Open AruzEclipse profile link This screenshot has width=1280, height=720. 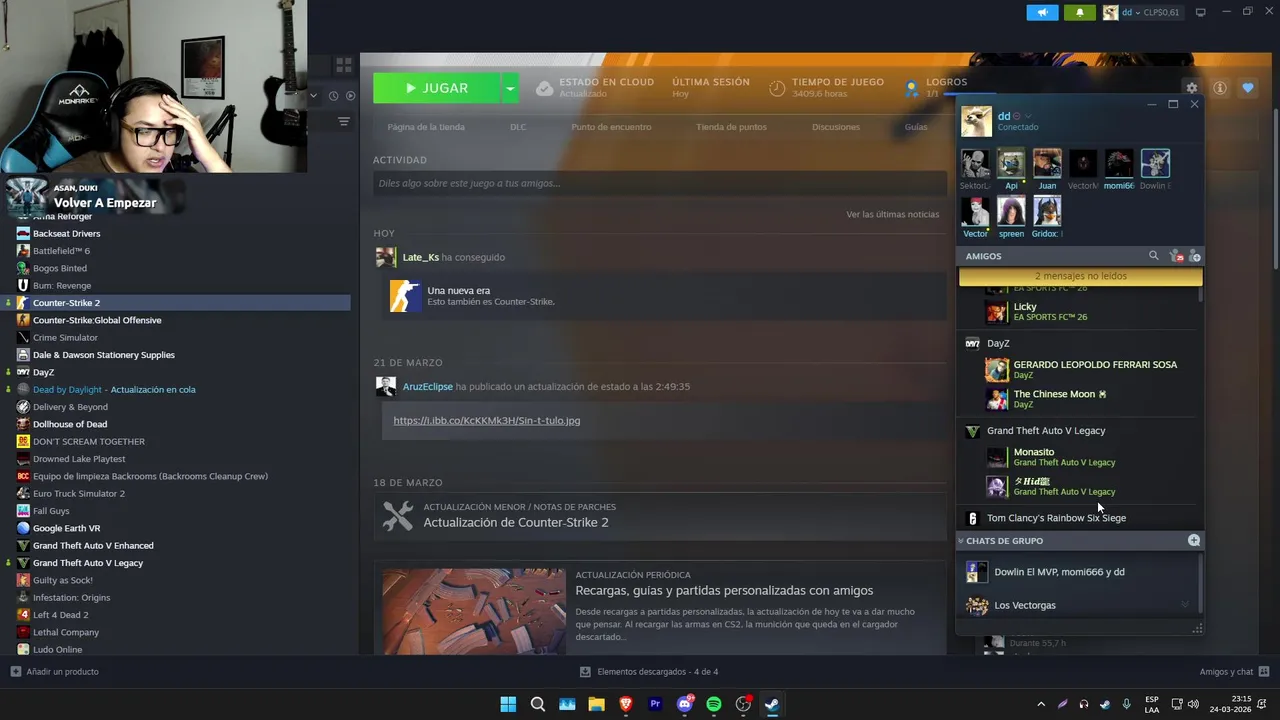pos(428,386)
